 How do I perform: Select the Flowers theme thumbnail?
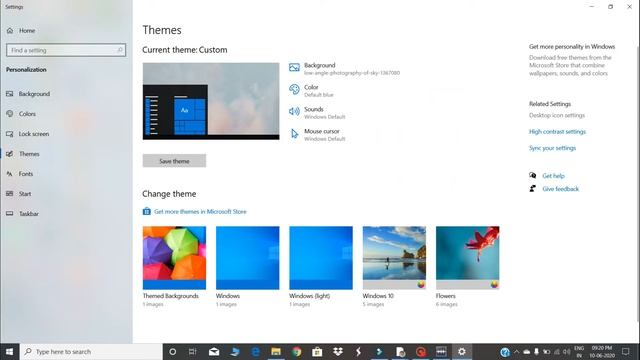coord(468,258)
